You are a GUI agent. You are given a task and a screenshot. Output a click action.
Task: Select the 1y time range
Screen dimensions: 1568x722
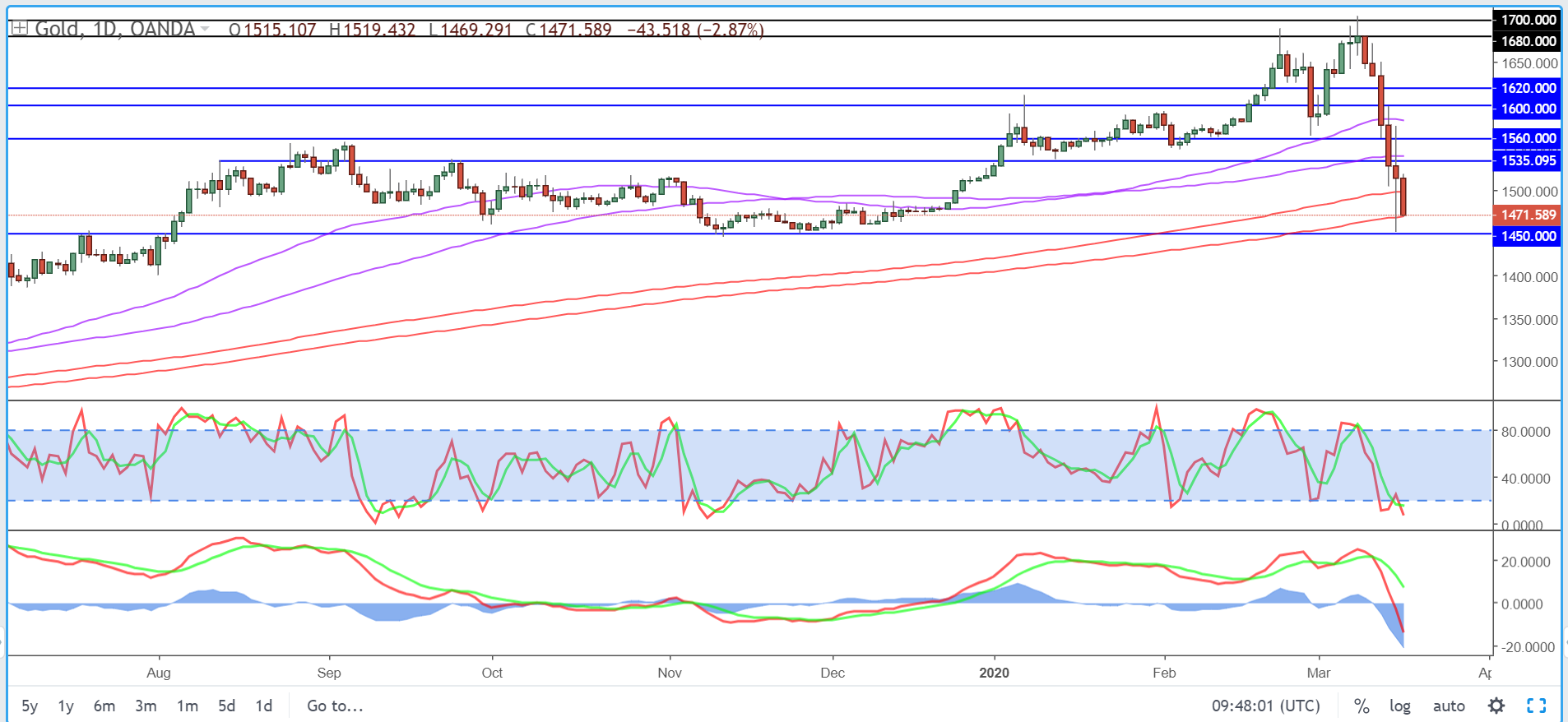click(66, 706)
